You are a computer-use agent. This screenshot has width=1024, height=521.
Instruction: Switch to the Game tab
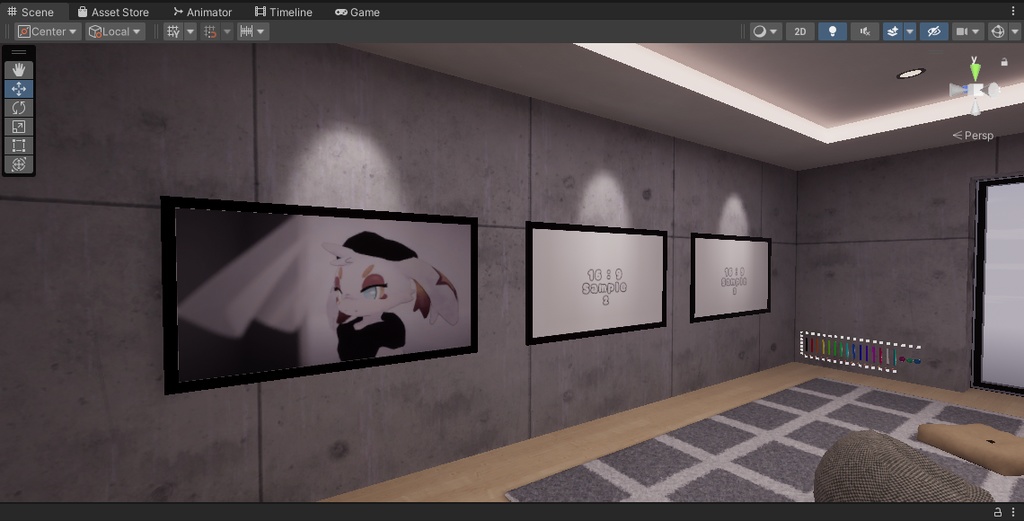coord(357,12)
